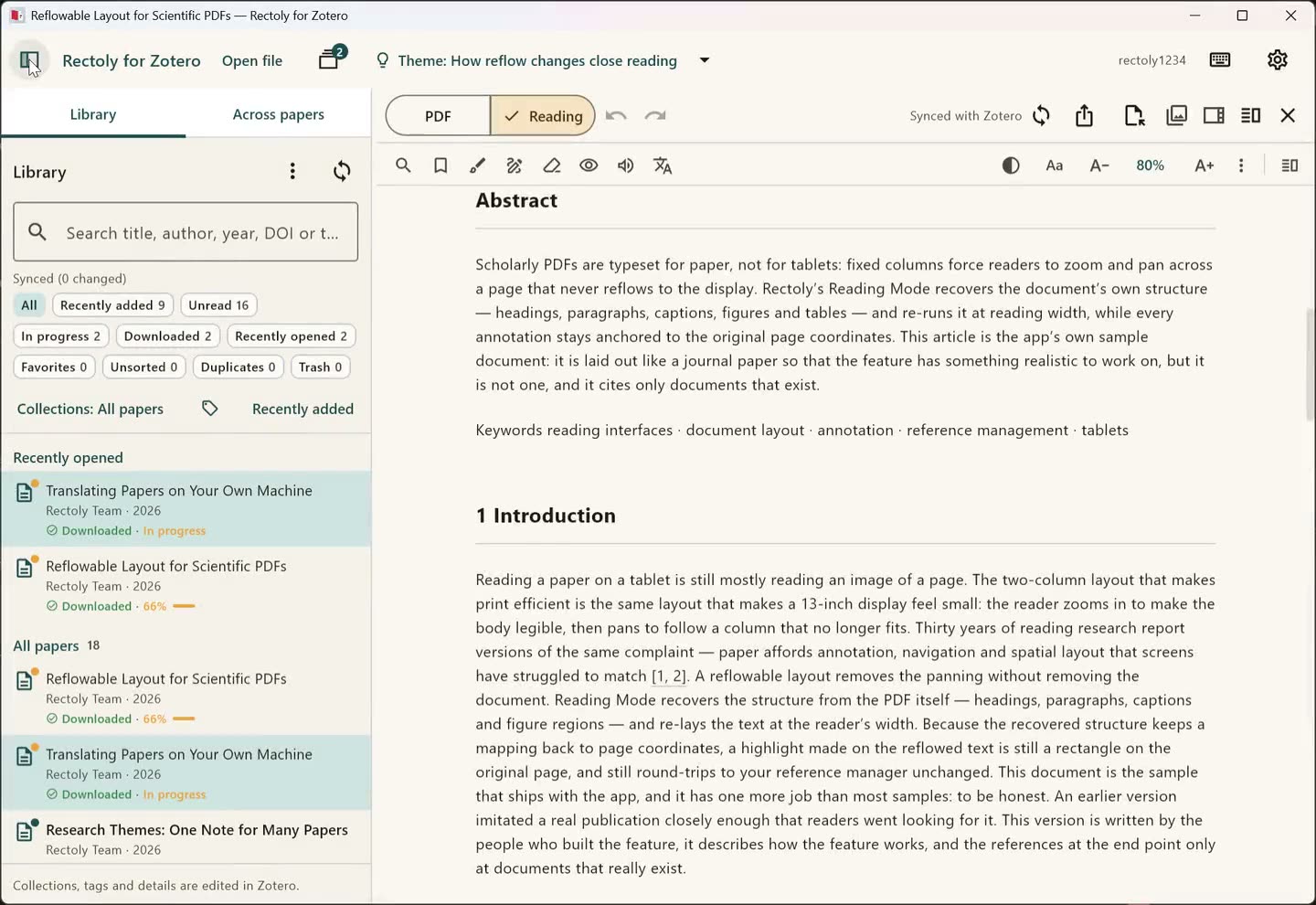This screenshot has width=1316, height=905.
Task: Toggle the split view layout
Action: click(x=1251, y=116)
